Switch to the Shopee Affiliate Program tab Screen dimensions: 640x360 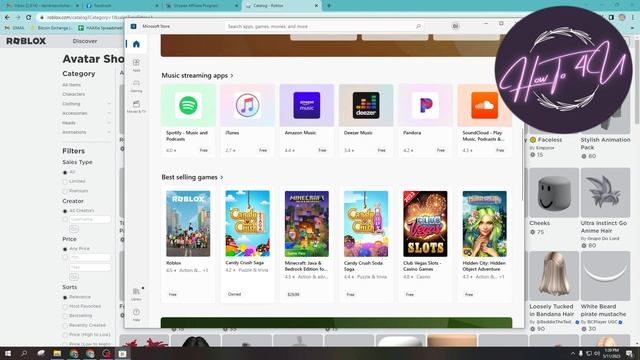201,6
